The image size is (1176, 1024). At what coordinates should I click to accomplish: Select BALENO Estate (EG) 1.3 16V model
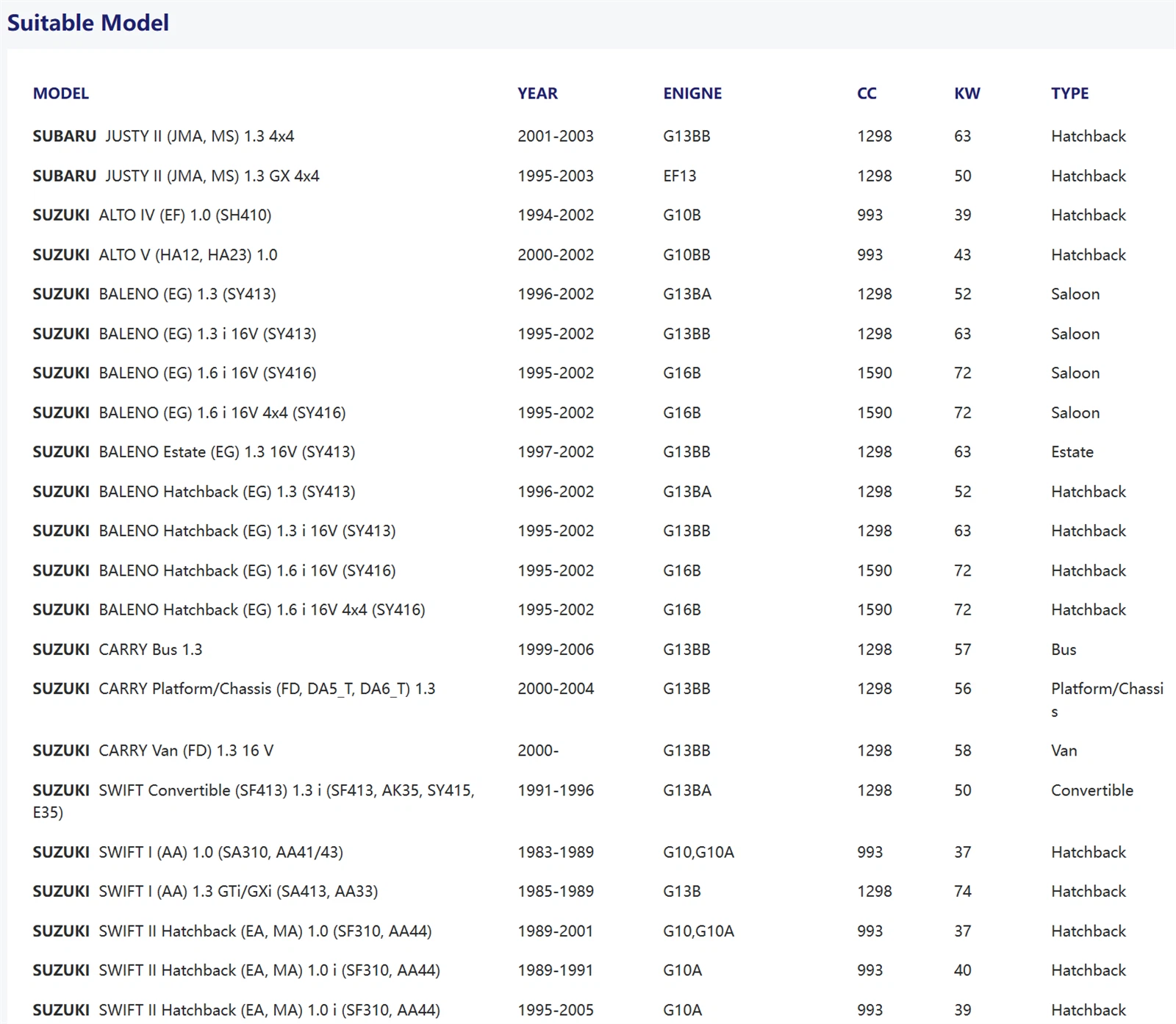[194, 452]
